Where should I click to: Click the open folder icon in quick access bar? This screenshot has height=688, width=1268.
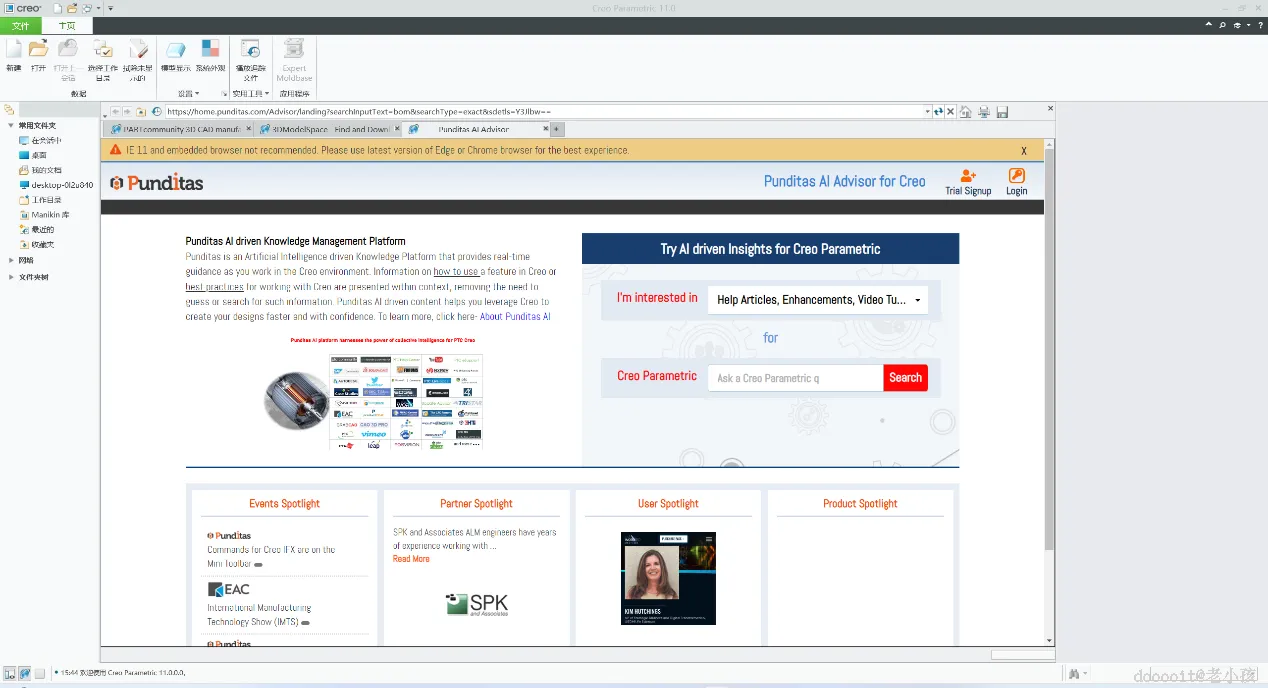pos(72,8)
